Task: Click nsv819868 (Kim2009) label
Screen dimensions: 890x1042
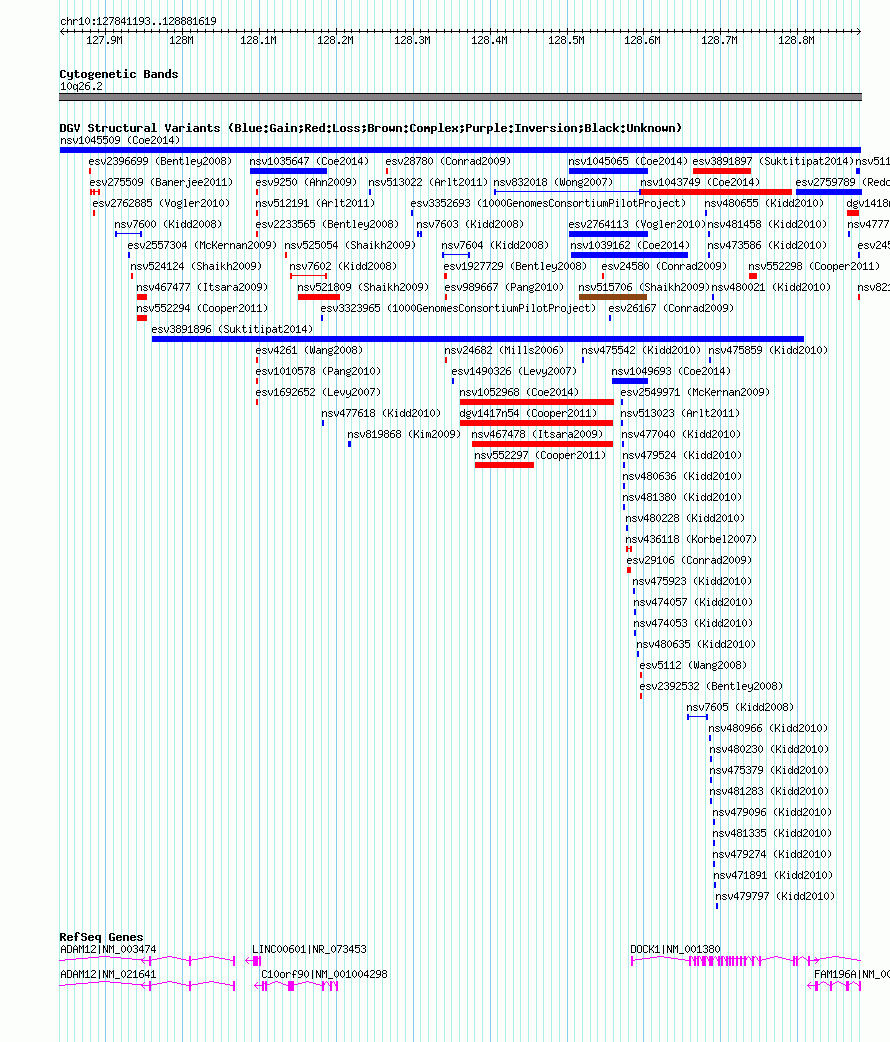Action: coord(404,435)
